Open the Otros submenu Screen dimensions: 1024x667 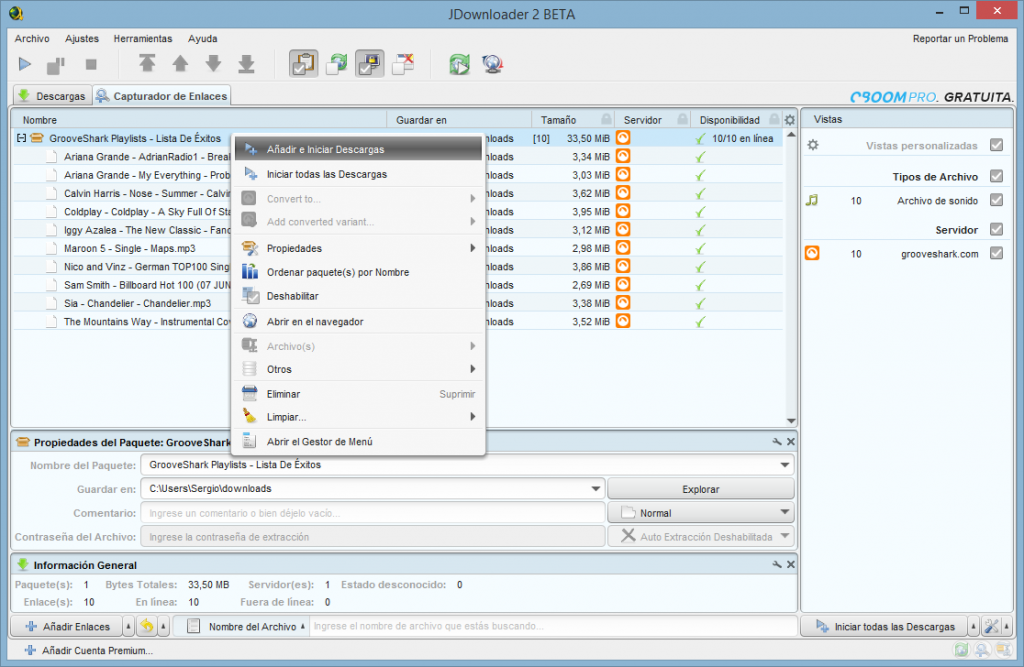tap(359, 369)
